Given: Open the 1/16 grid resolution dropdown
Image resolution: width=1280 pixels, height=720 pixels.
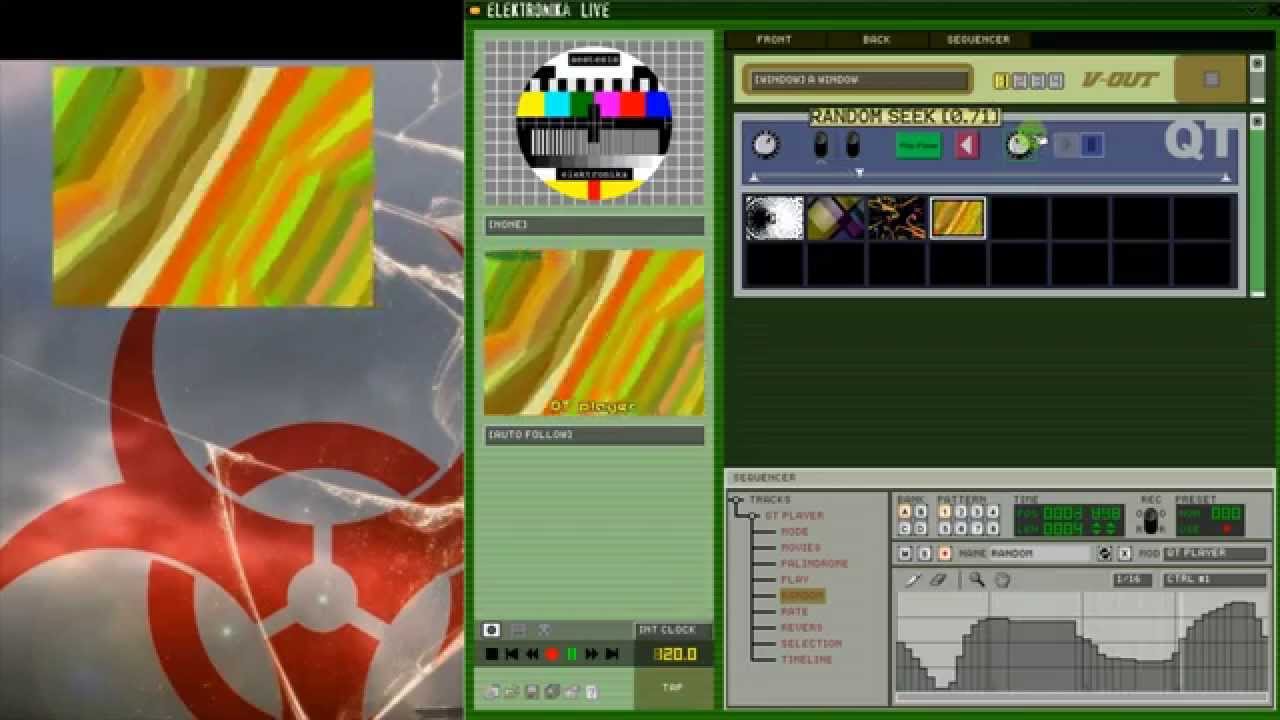Looking at the screenshot, I should 1131,580.
